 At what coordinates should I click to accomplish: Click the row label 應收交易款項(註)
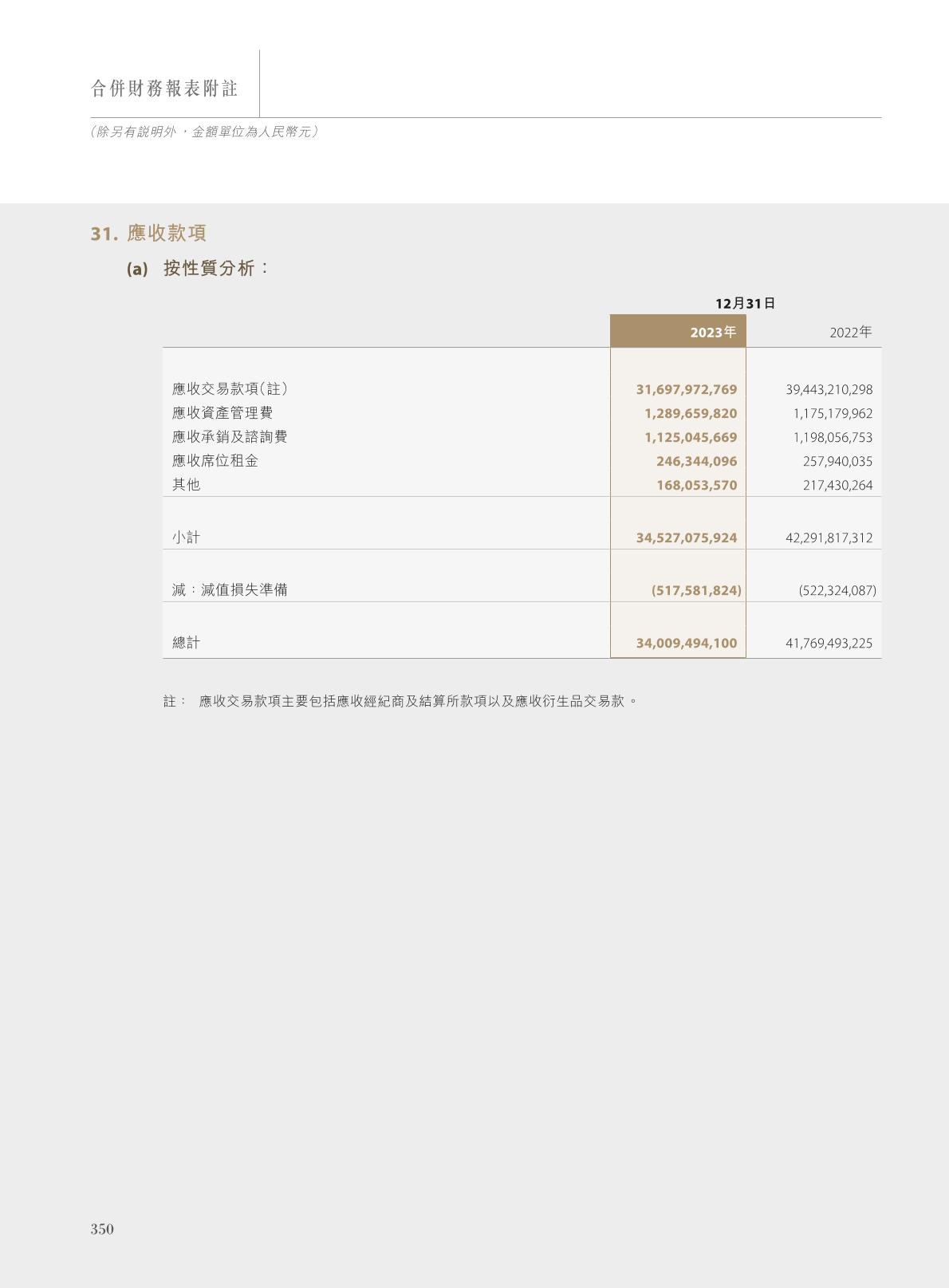tap(230, 389)
